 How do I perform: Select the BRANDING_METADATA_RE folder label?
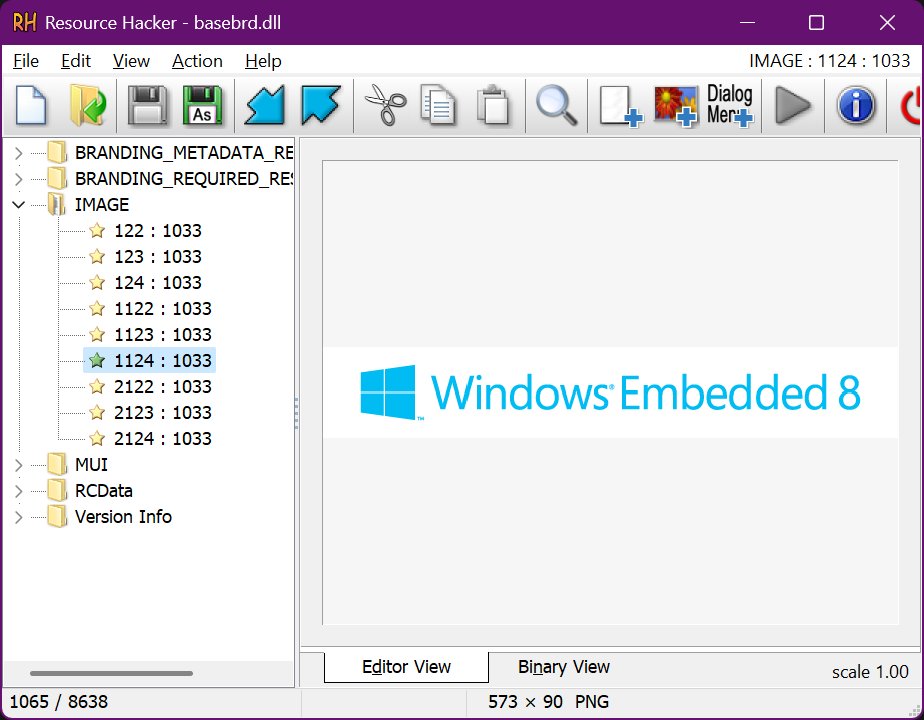click(x=184, y=153)
